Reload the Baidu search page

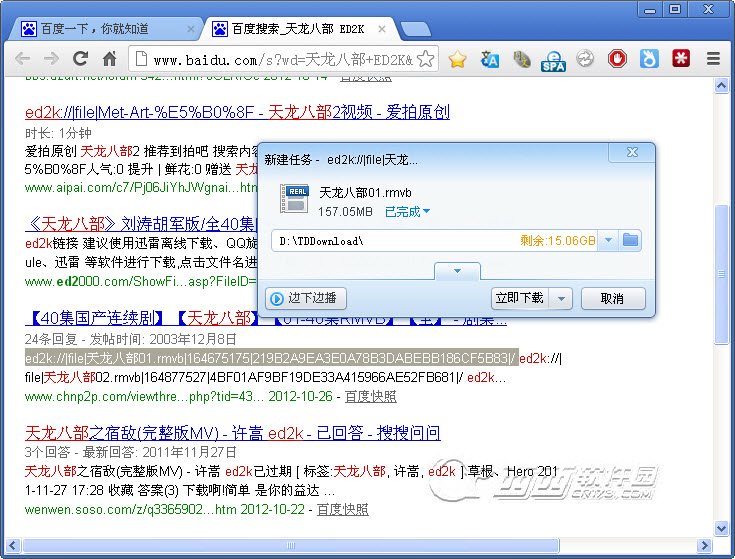pos(80,58)
